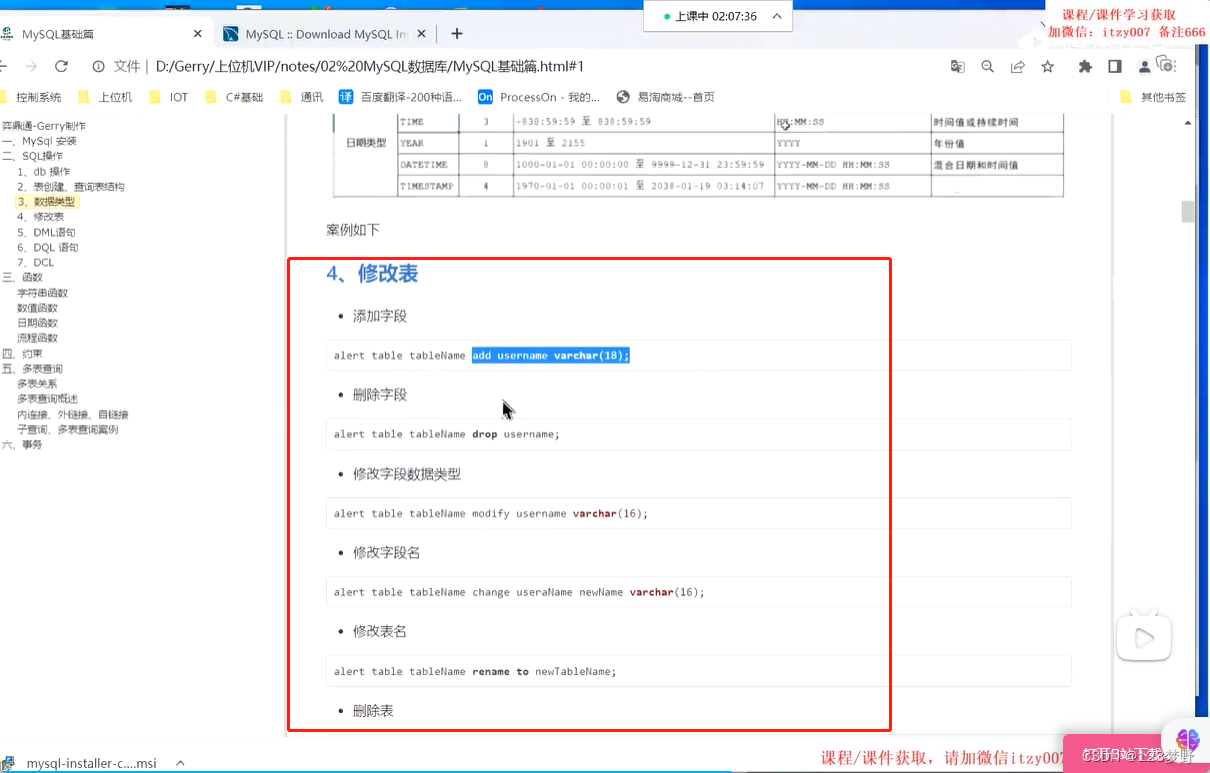
Task: Click the translate page icon
Action: 957,66
